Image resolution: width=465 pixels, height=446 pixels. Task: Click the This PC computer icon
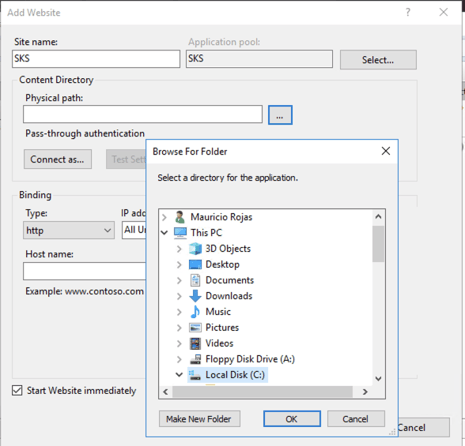180,233
